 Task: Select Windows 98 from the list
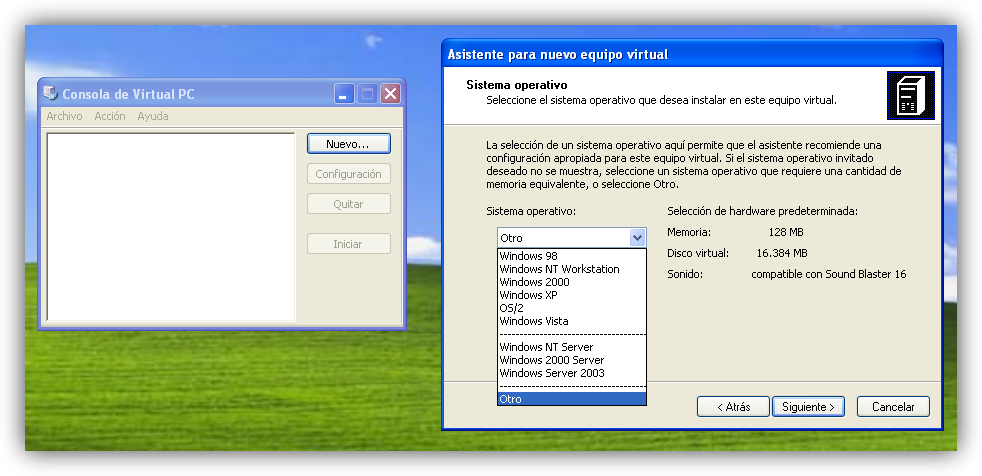coord(529,256)
